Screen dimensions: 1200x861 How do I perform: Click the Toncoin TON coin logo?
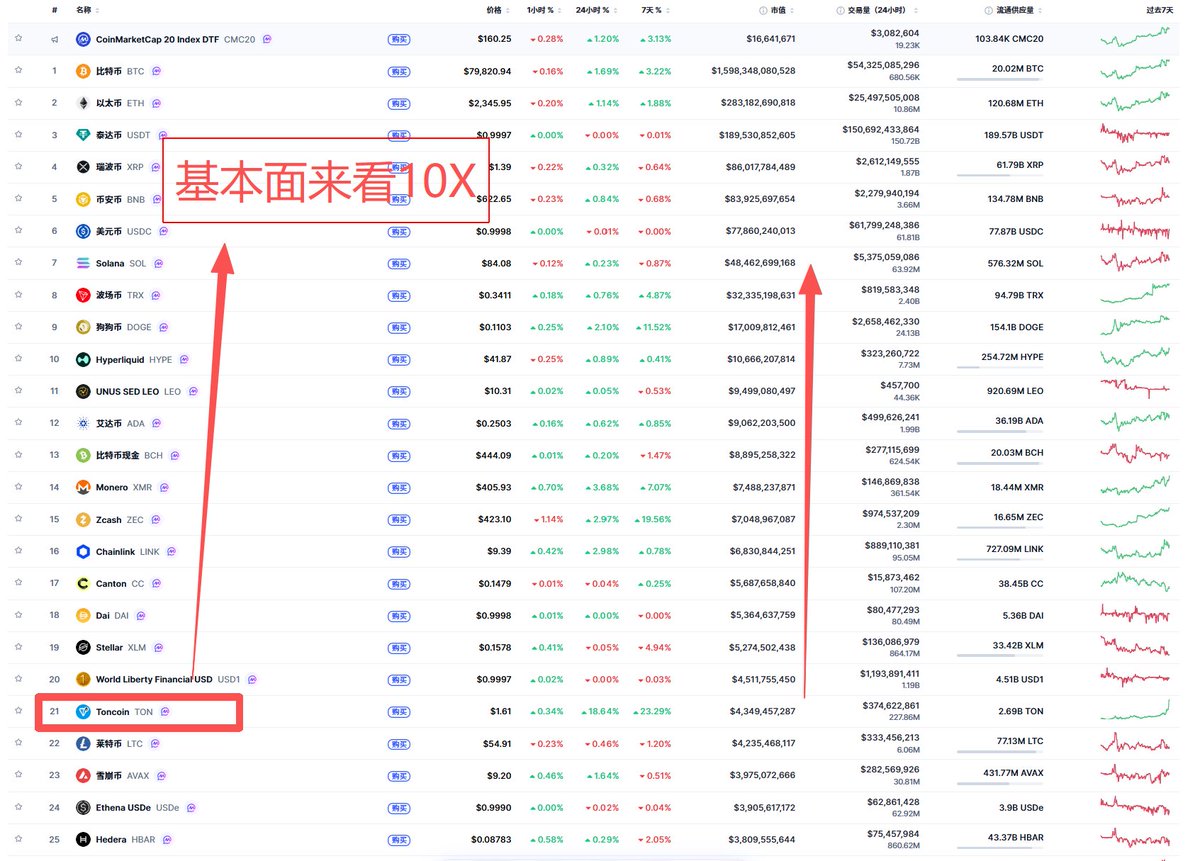(x=84, y=711)
